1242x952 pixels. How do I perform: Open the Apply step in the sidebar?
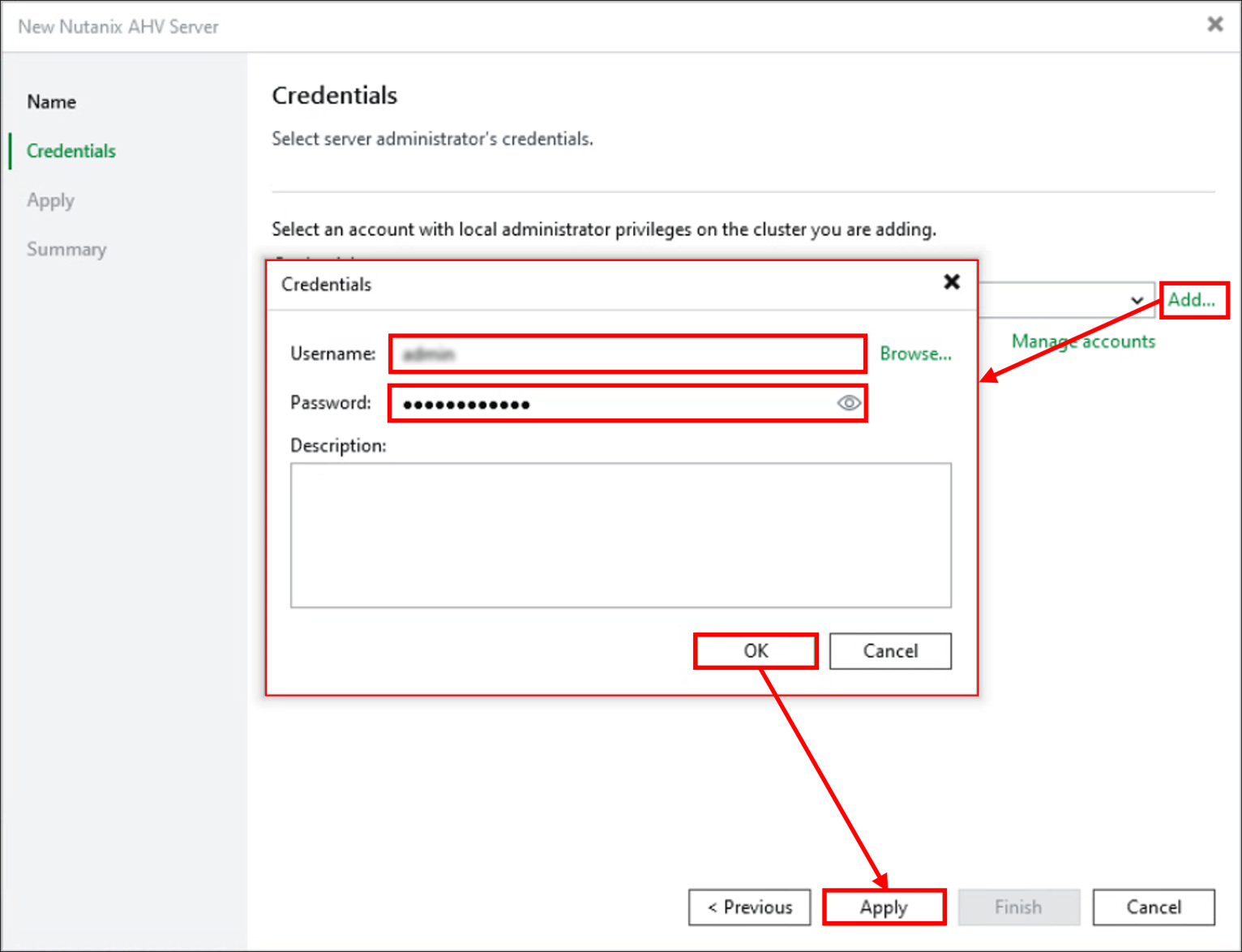tap(50, 200)
